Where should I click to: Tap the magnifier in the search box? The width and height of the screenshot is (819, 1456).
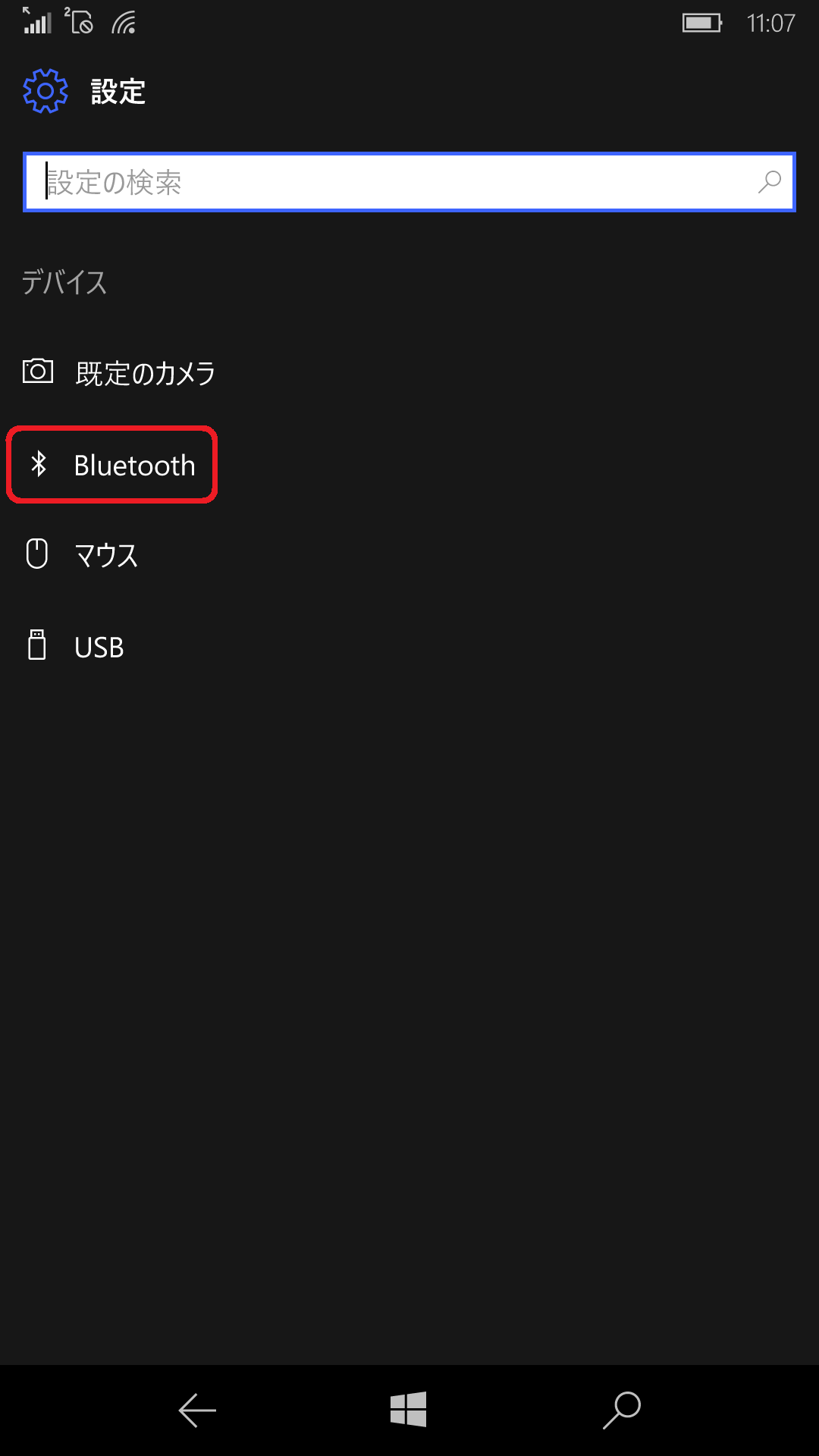point(769,182)
